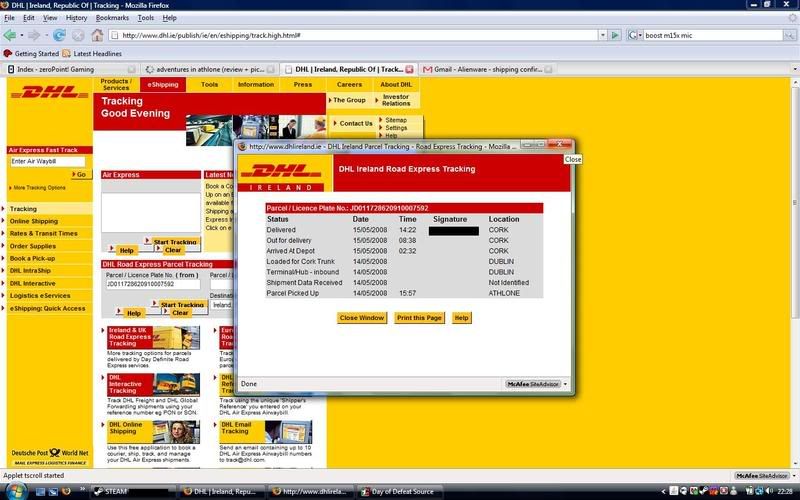This screenshot has width=800, height=500.
Task: Open the Tools menu
Action: [145, 17]
